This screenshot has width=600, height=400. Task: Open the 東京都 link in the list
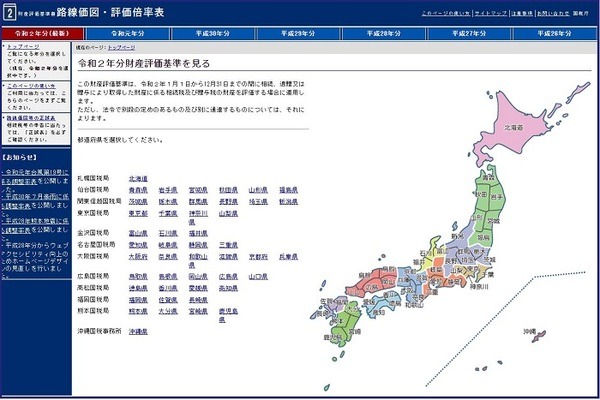click(138, 214)
